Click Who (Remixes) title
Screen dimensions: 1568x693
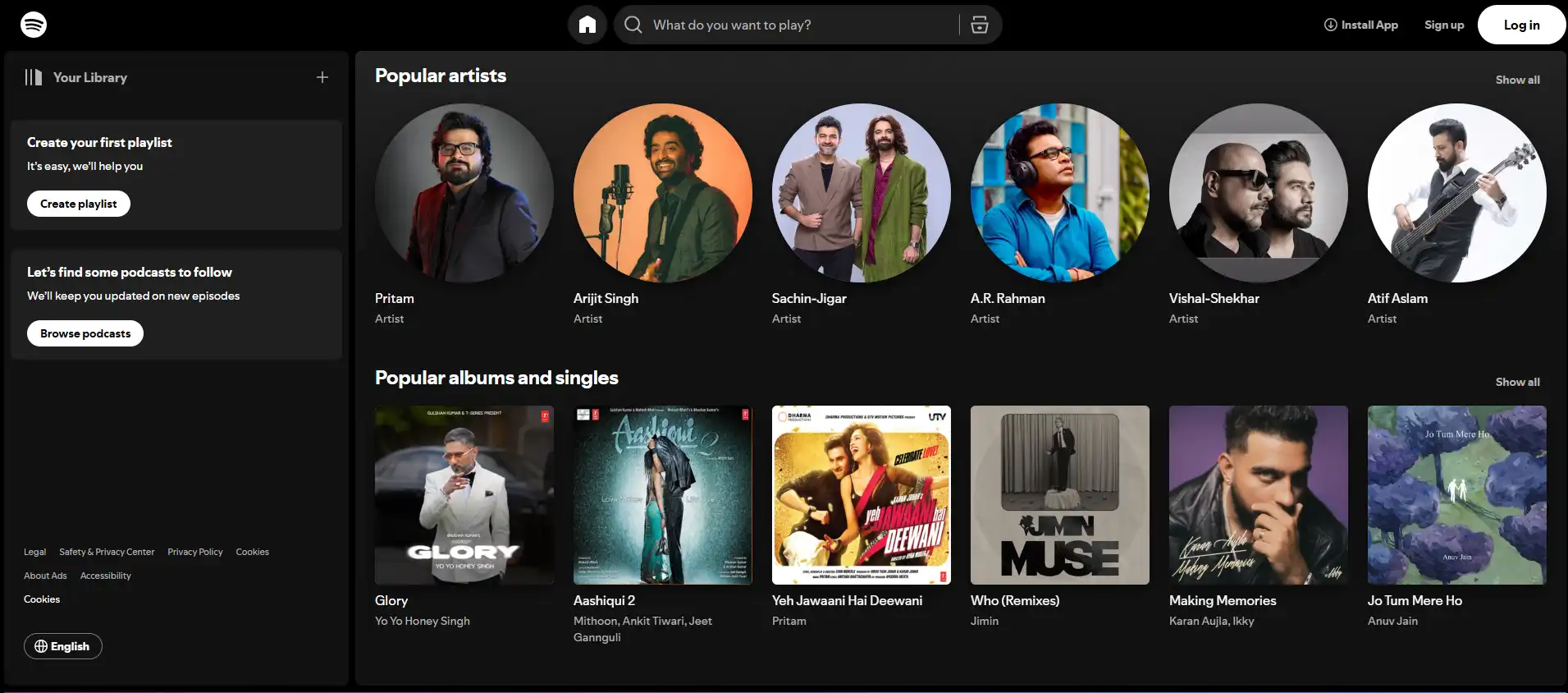coord(1015,601)
